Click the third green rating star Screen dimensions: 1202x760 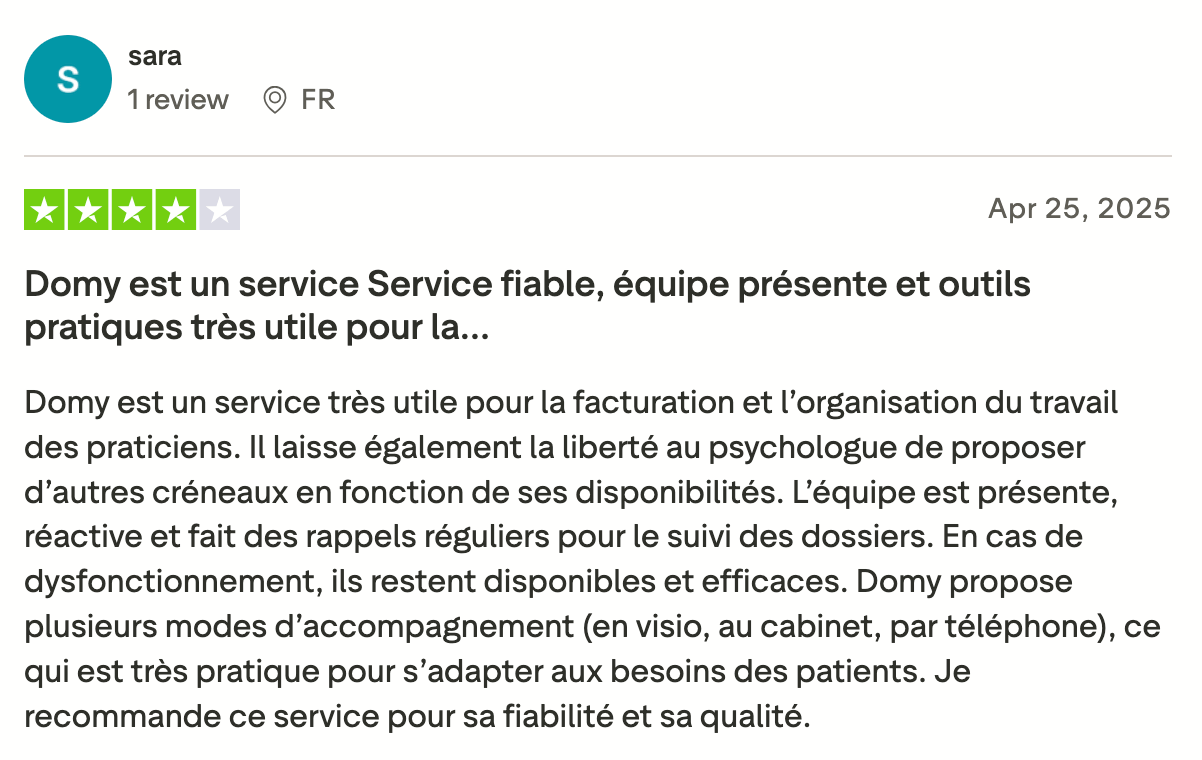point(131,210)
